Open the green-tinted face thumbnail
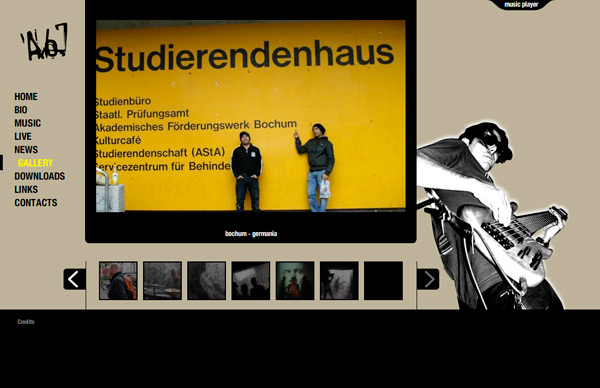The height and width of the screenshot is (388, 600). 295,280
